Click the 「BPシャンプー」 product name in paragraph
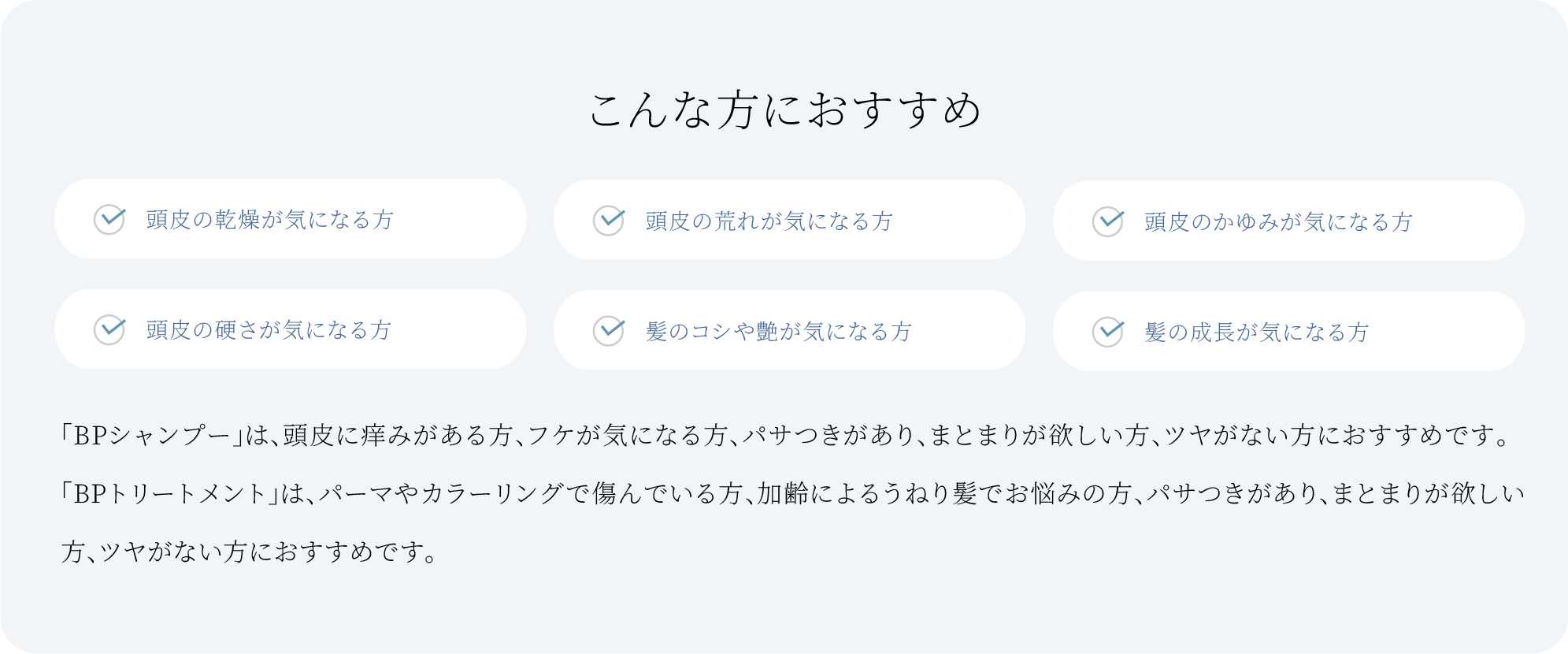The width and height of the screenshot is (1568, 654). pos(153,436)
